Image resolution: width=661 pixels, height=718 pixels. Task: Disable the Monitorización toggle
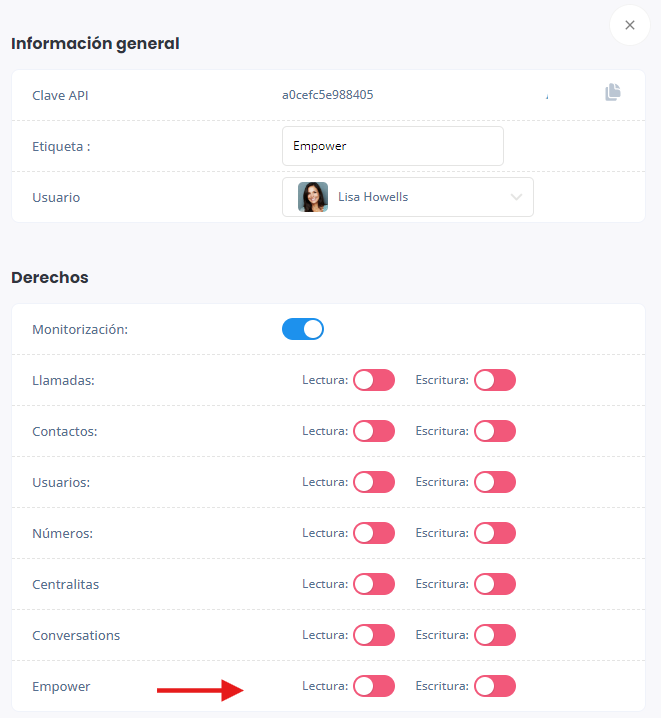pos(303,329)
